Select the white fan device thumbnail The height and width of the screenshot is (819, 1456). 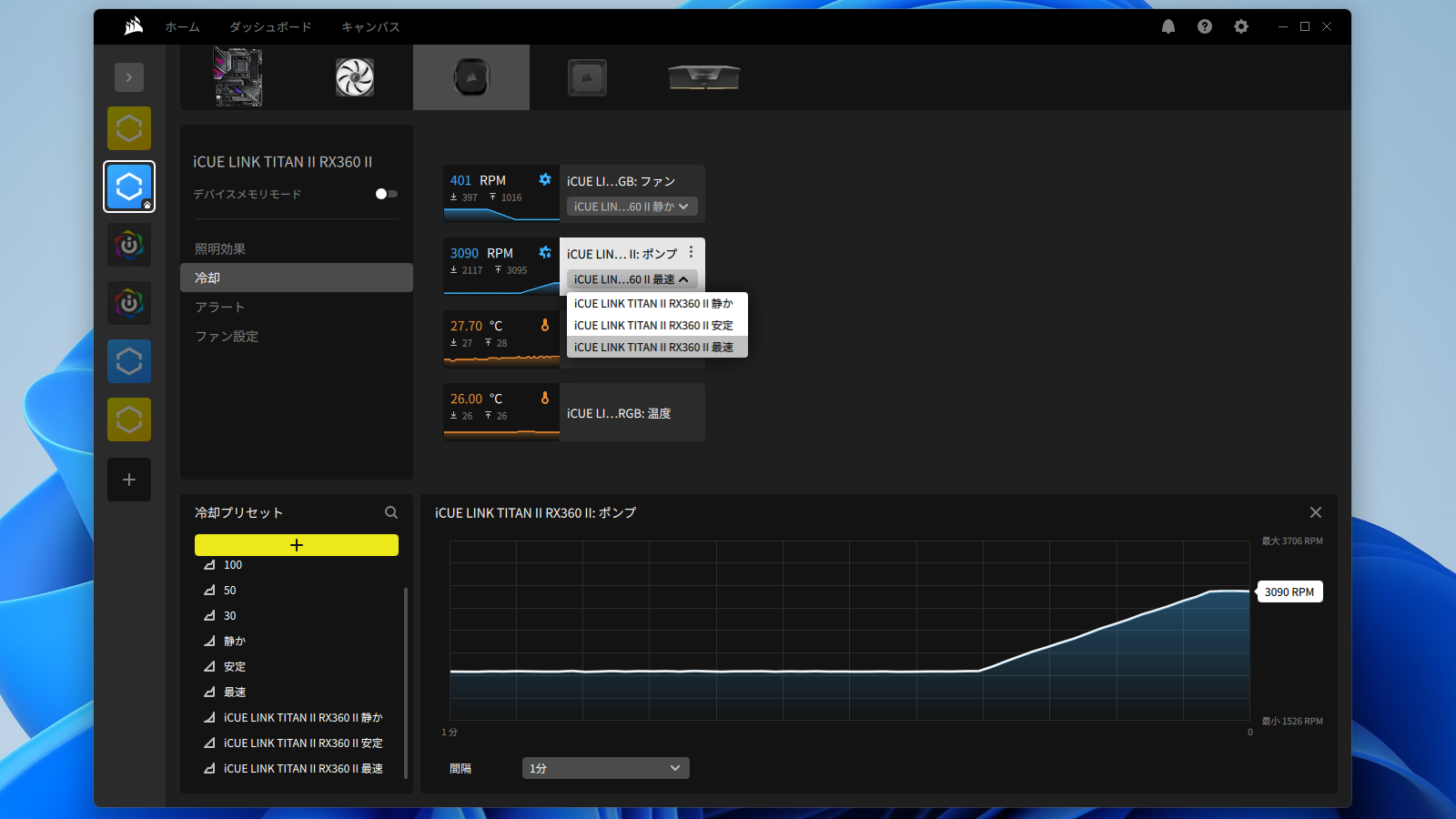point(355,77)
